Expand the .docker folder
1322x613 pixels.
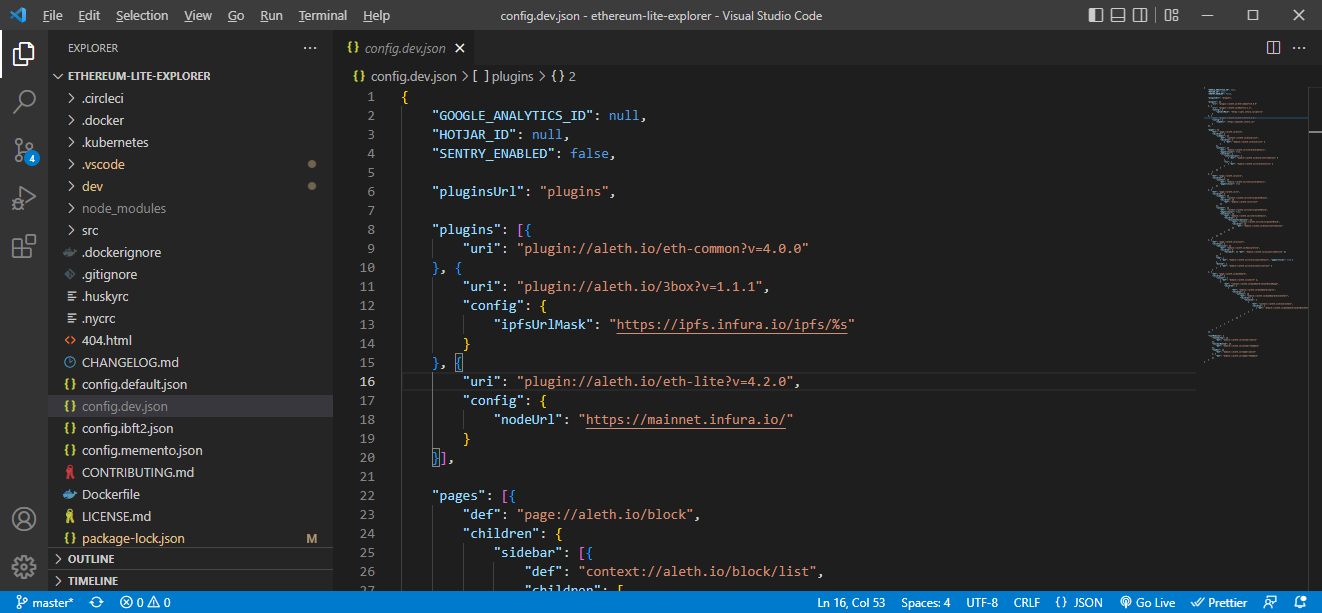190,120
